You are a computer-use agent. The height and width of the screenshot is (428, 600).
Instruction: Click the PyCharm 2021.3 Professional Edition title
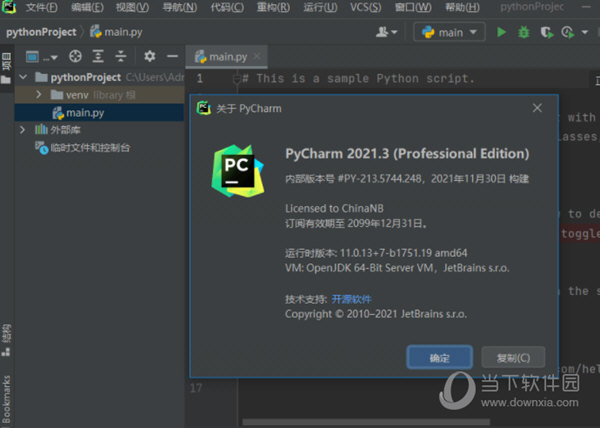(x=407, y=154)
